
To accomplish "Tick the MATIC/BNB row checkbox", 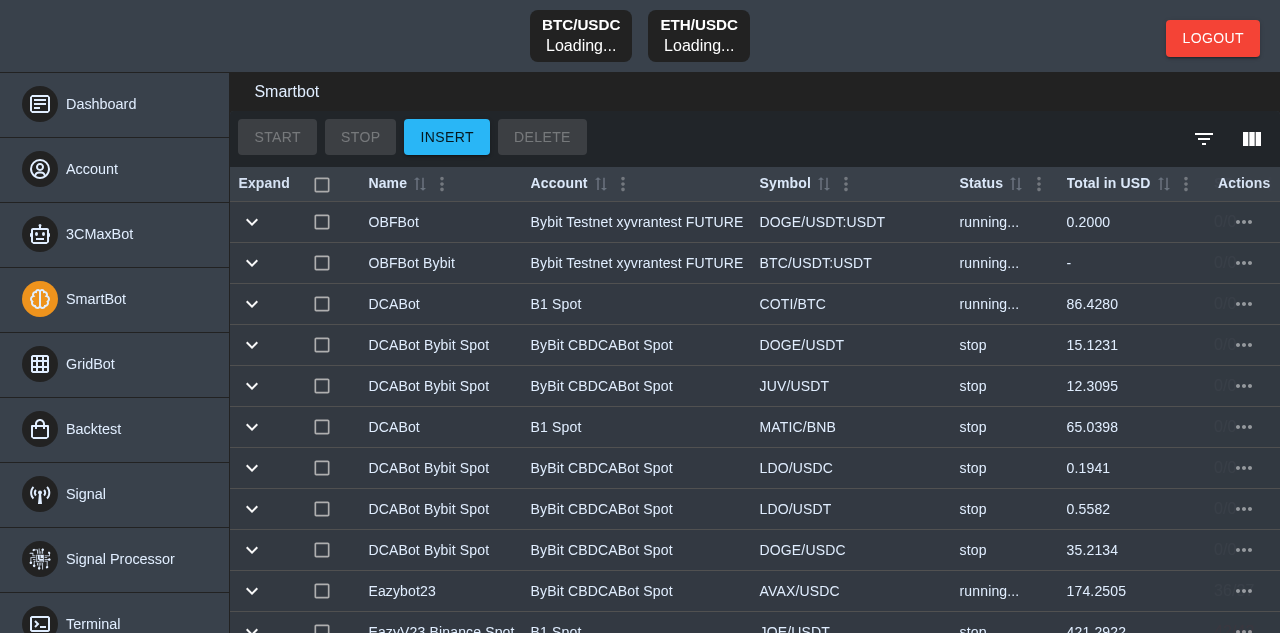I will tap(322, 427).
